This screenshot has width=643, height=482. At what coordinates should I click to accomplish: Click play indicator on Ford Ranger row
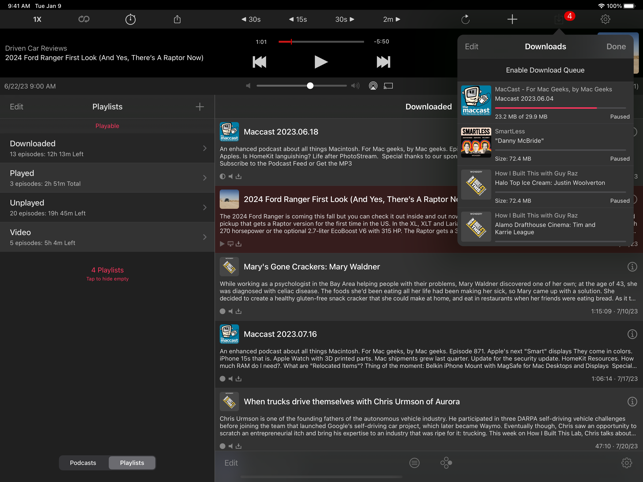pyautogui.click(x=222, y=244)
